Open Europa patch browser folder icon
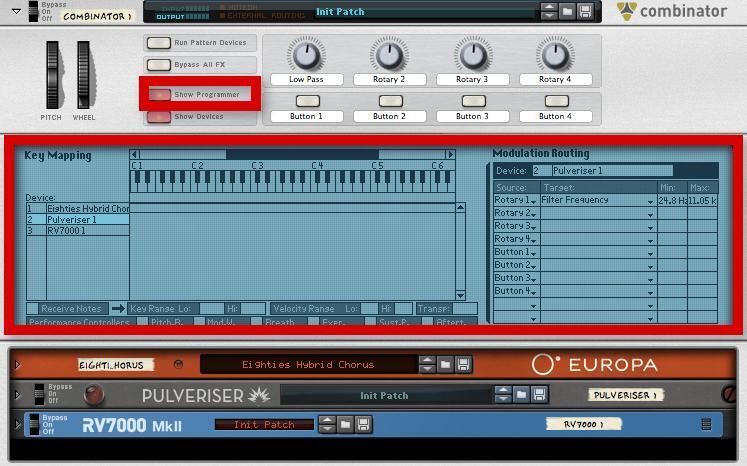The width and height of the screenshot is (747, 466). pyautogui.click(x=445, y=365)
